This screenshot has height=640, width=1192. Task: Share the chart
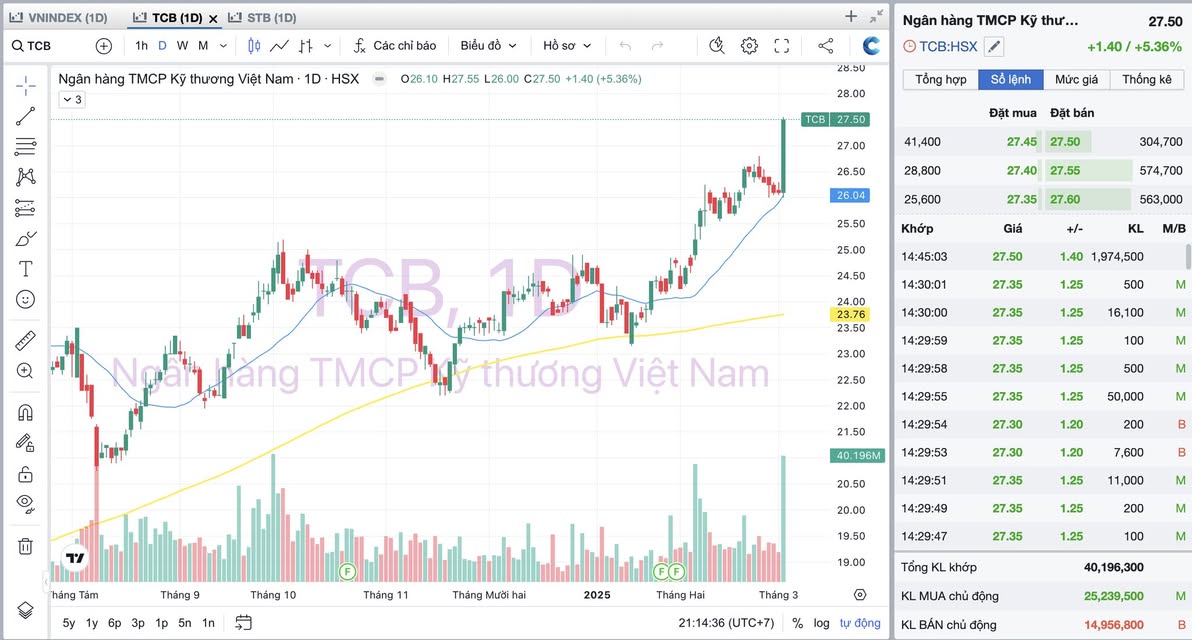pos(826,46)
